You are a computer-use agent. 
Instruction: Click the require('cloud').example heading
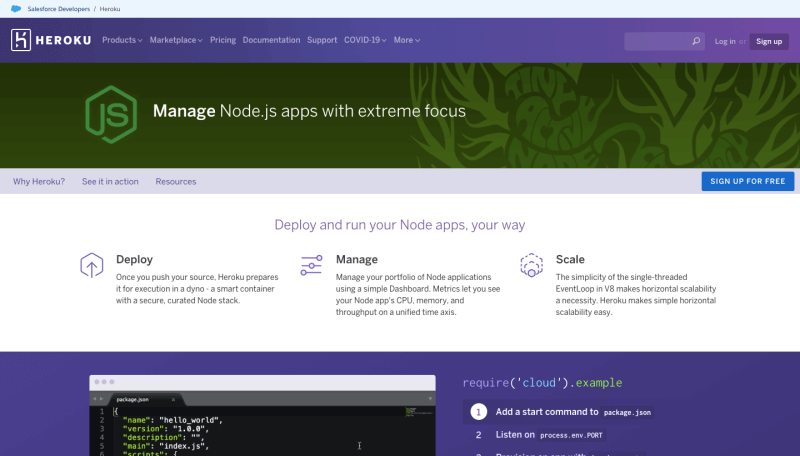pyautogui.click(x=542, y=383)
